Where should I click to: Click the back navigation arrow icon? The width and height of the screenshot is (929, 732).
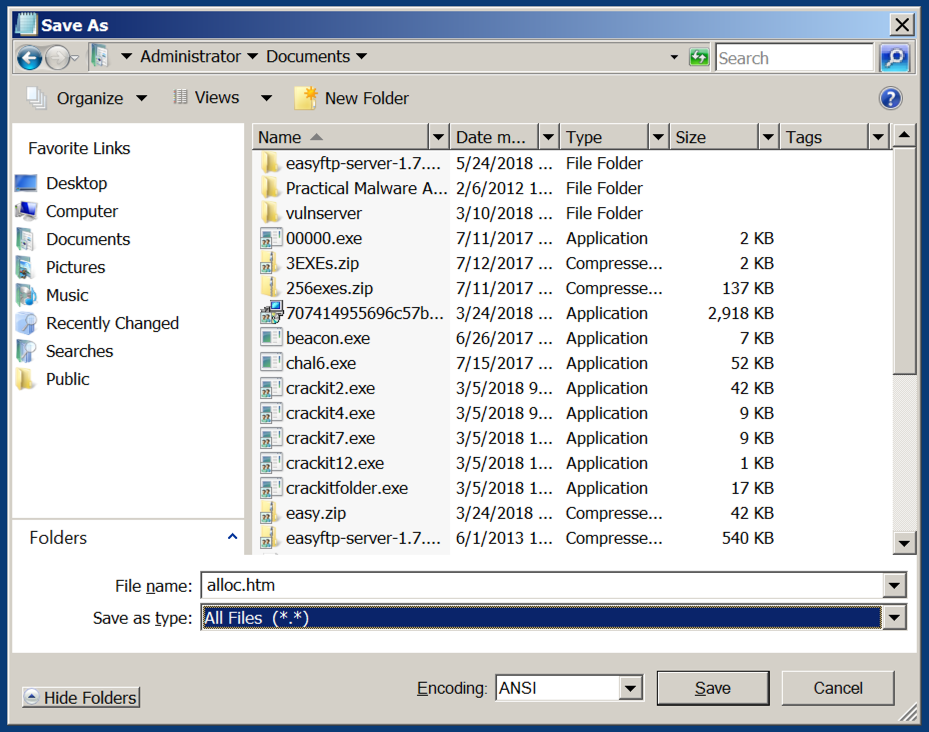click(x=29, y=57)
